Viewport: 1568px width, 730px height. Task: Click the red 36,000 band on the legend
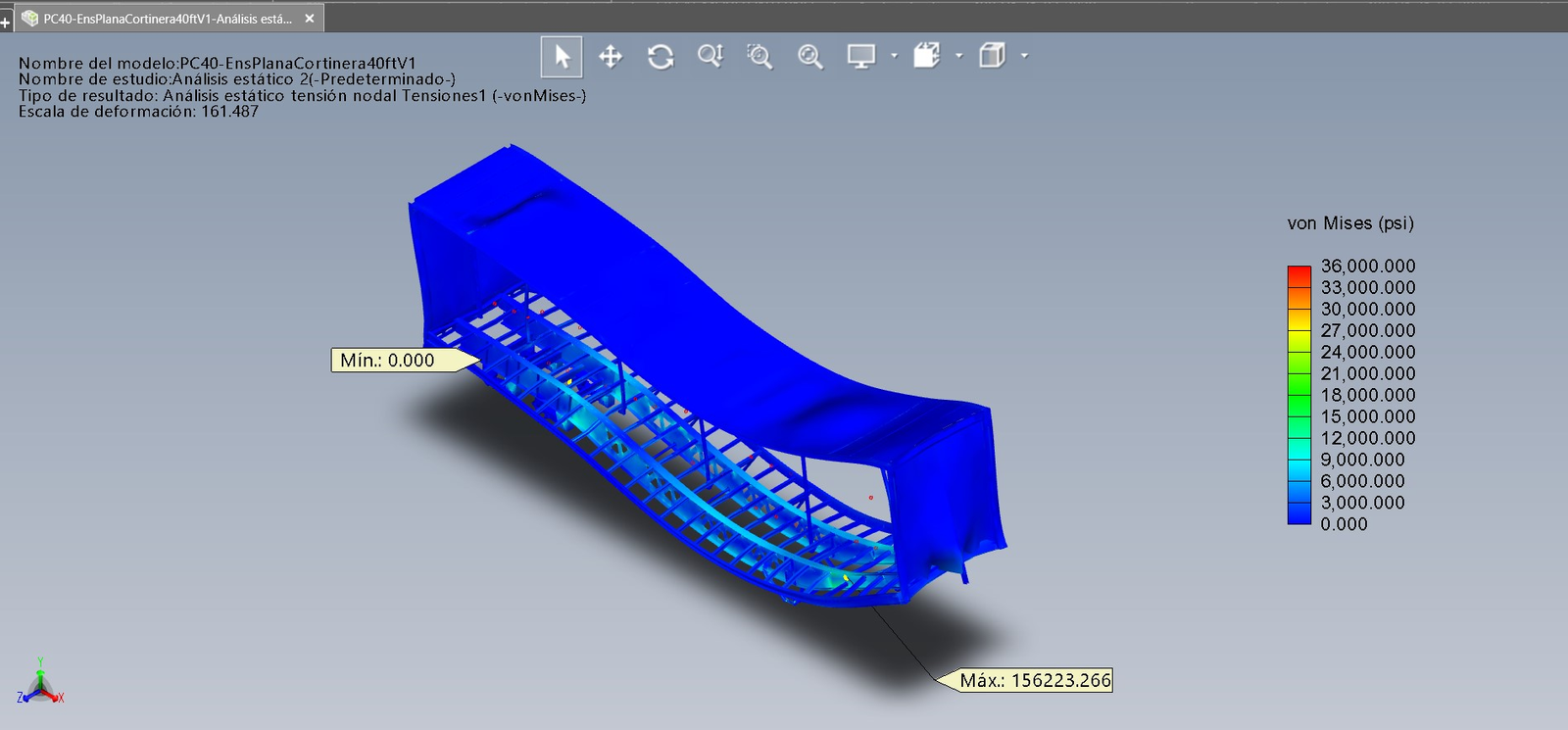tap(1298, 270)
